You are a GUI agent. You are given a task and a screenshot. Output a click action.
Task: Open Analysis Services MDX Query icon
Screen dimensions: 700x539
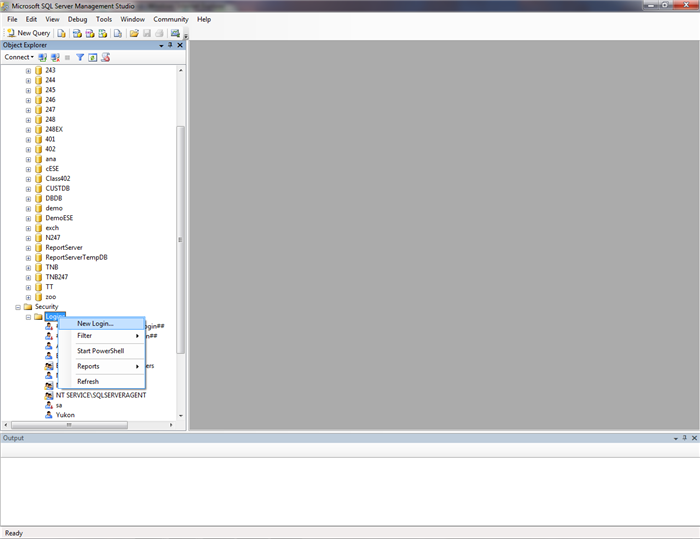coord(77,33)
